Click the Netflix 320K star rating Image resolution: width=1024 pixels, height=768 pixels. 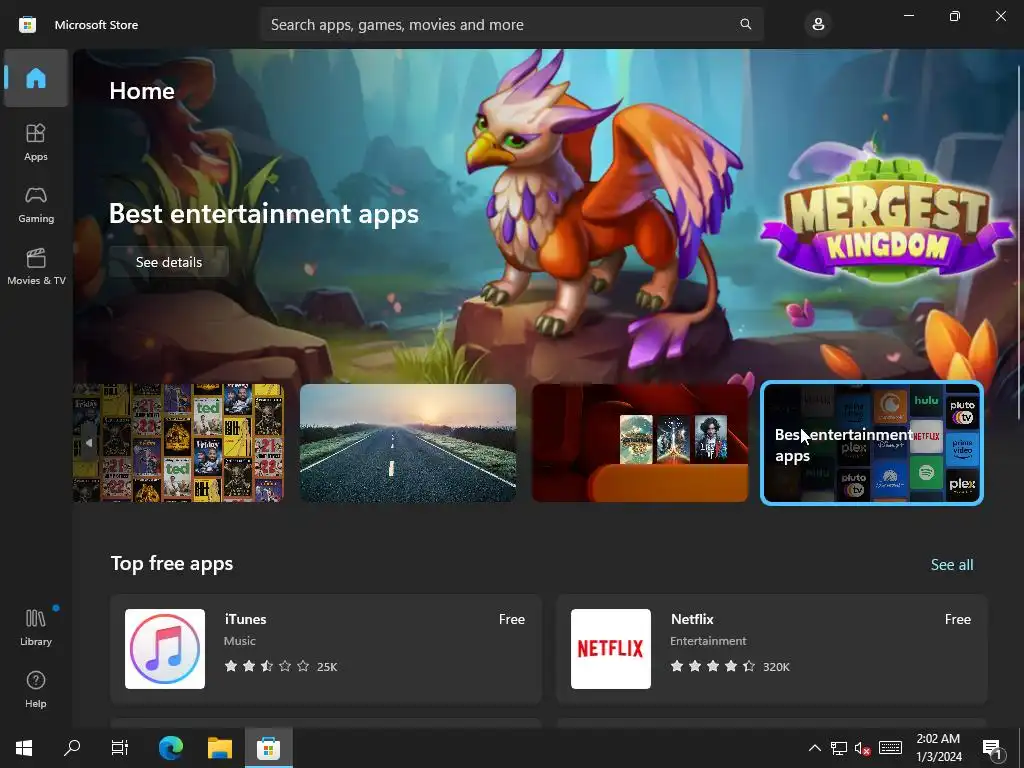point(729,666)
